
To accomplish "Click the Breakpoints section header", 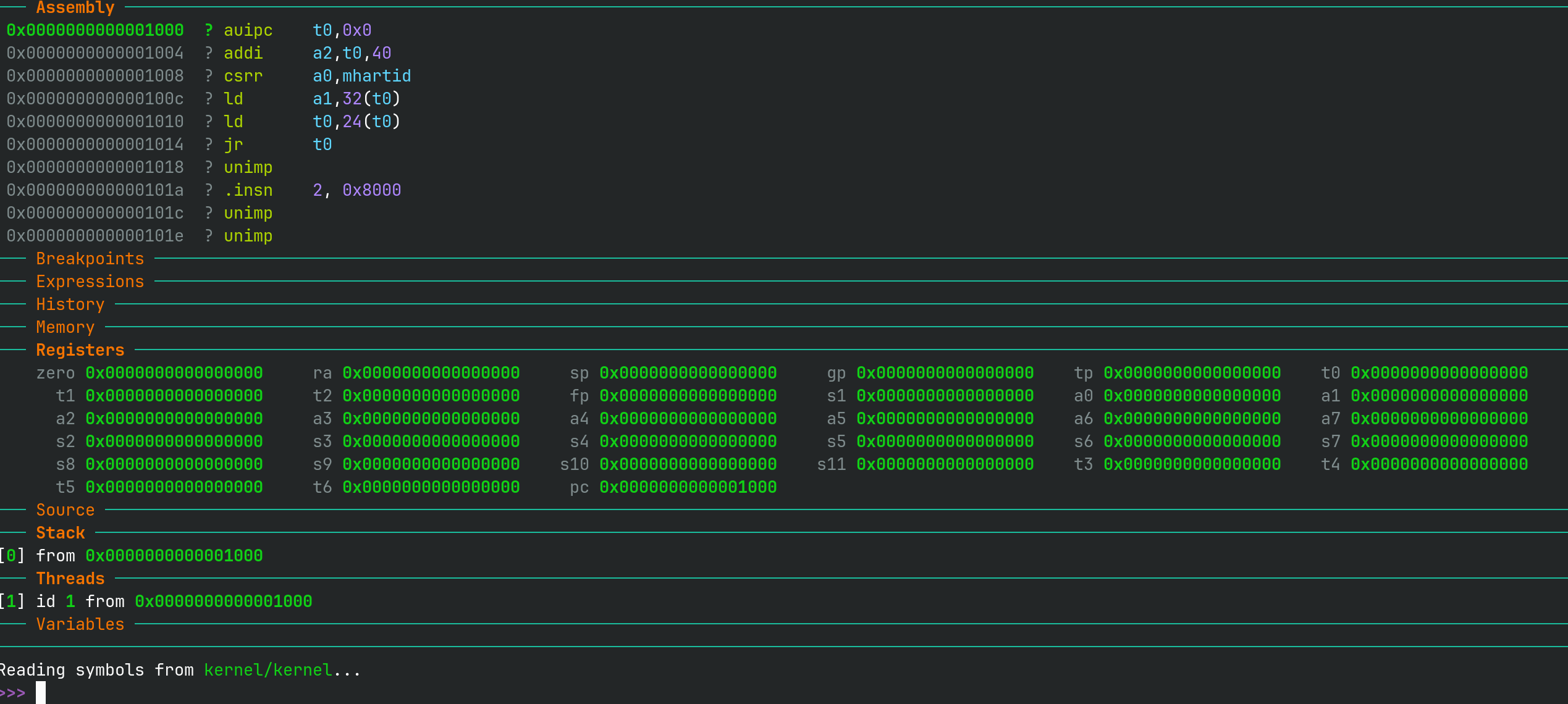I will point(90,259).
